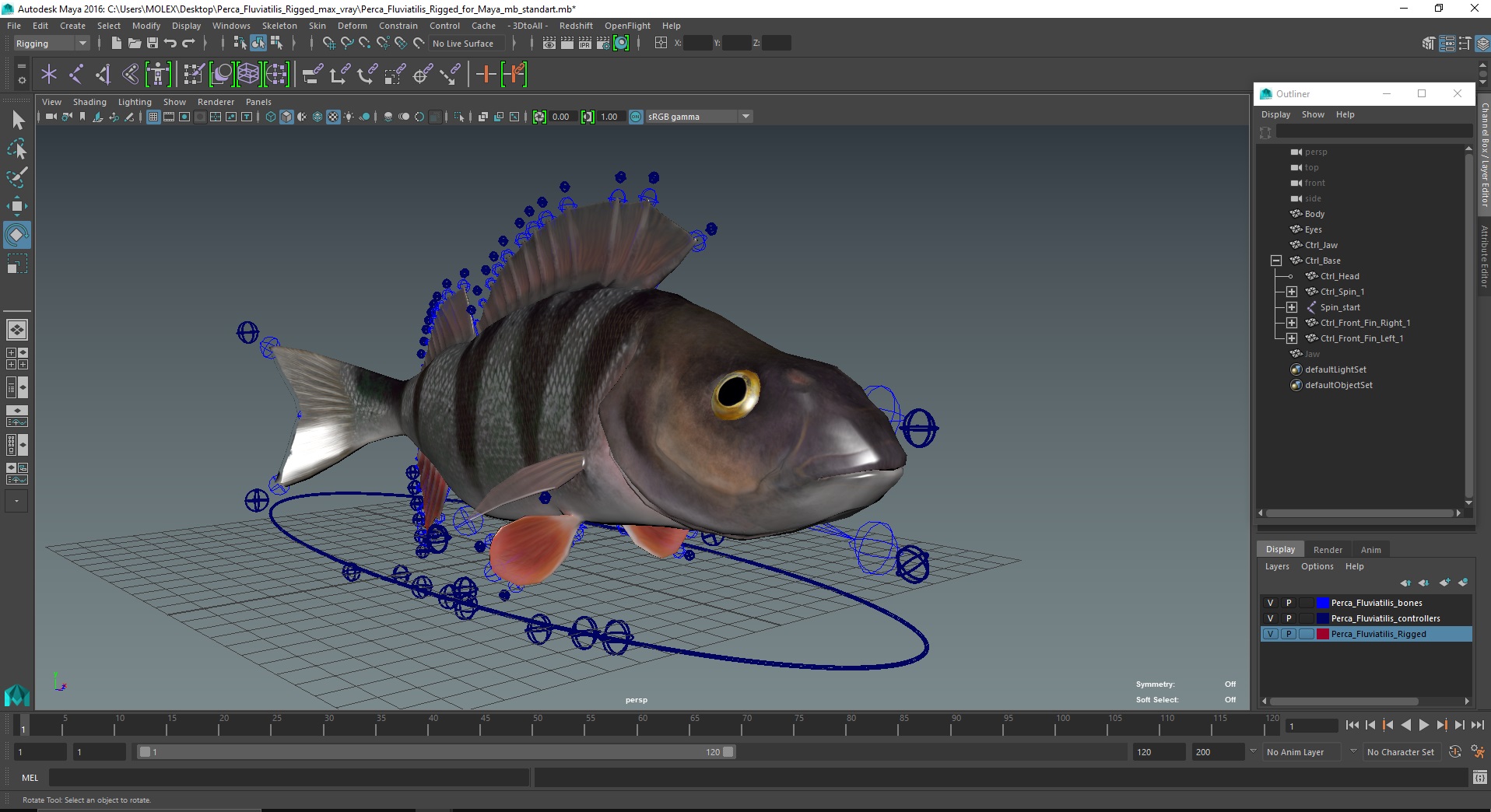Select Ctrl_Head in the Outliner
Image resolution: width=1491 pixels, height=812 pixels.
1339,276
